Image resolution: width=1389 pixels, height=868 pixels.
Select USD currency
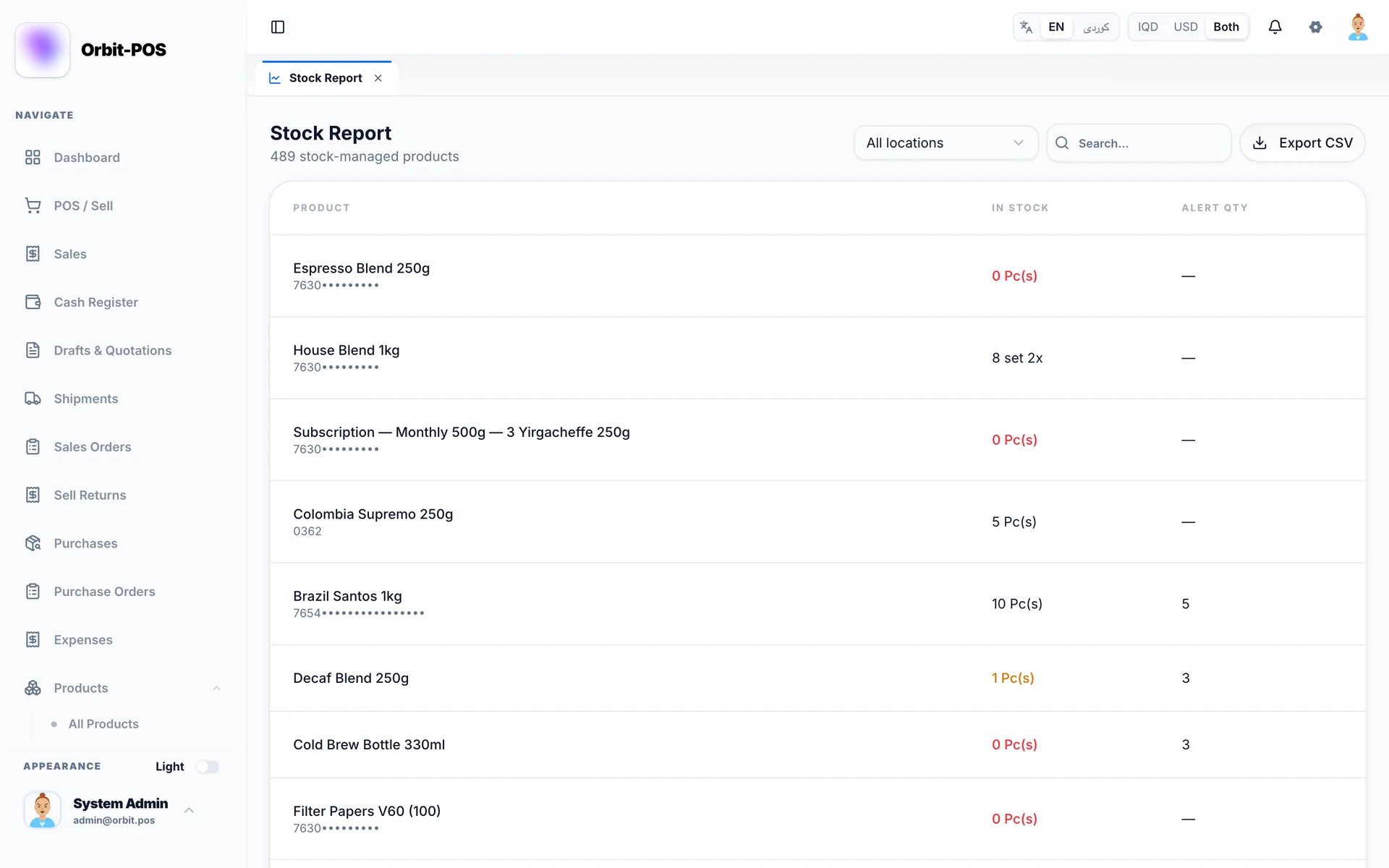click(1186, 27)
